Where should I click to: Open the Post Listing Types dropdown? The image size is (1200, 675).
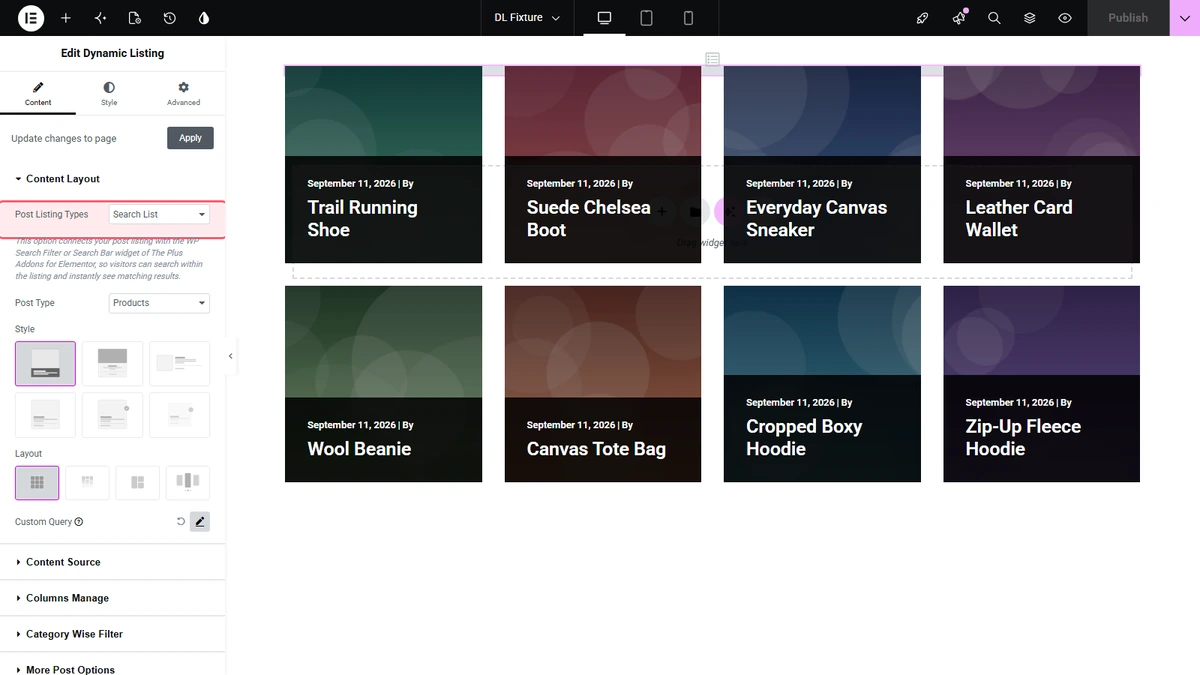click(159, 215)
